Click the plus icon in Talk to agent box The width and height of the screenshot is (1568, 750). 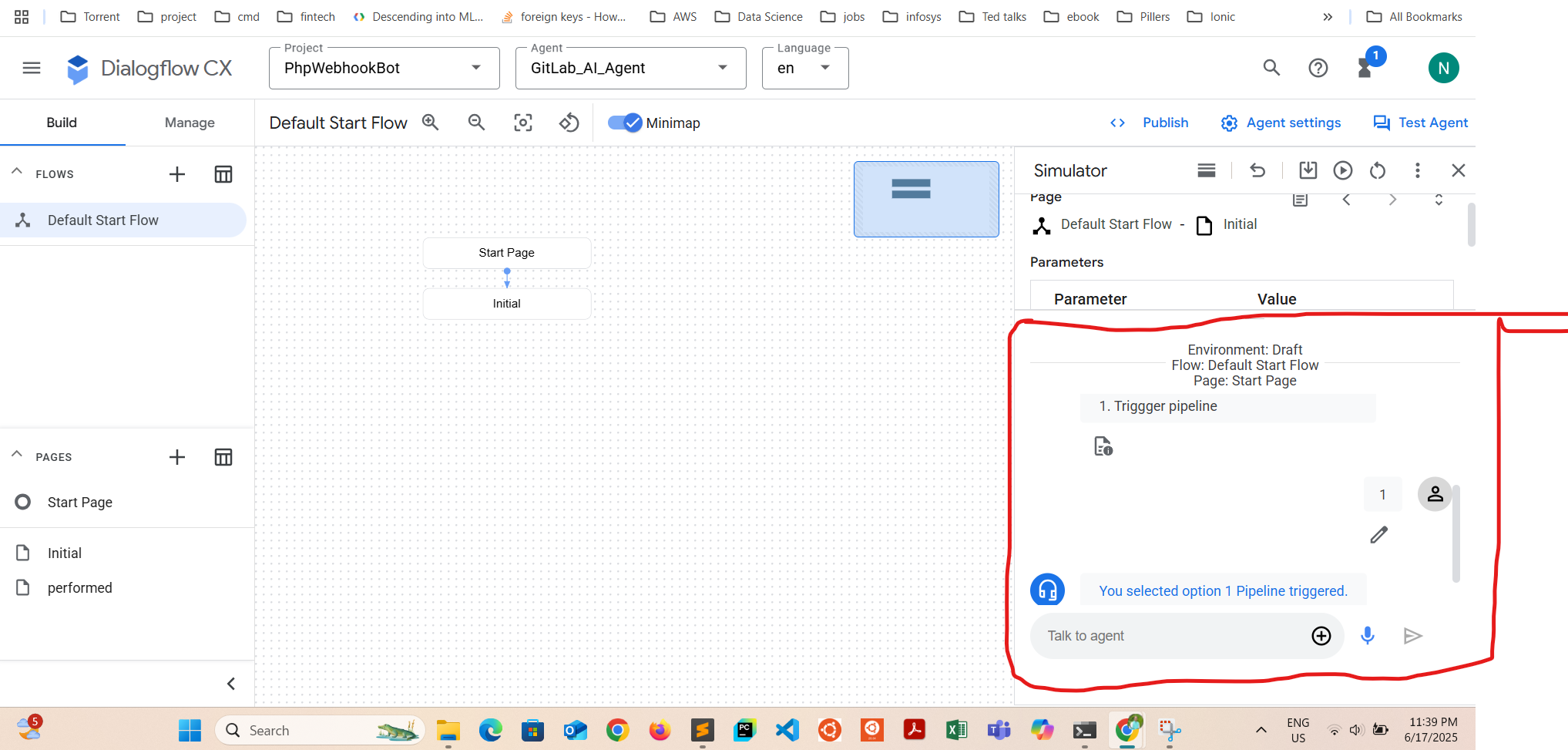pyautogui.click(x=1321, y=636)
